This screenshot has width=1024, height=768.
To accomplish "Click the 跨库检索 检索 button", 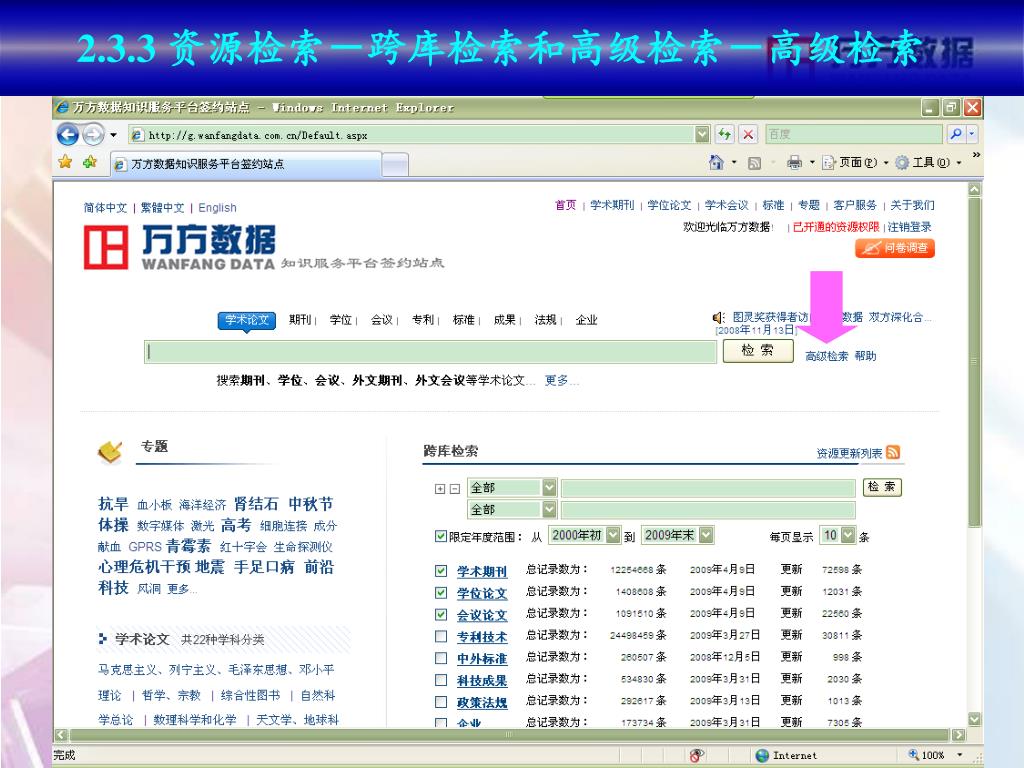I will point(882,487).
